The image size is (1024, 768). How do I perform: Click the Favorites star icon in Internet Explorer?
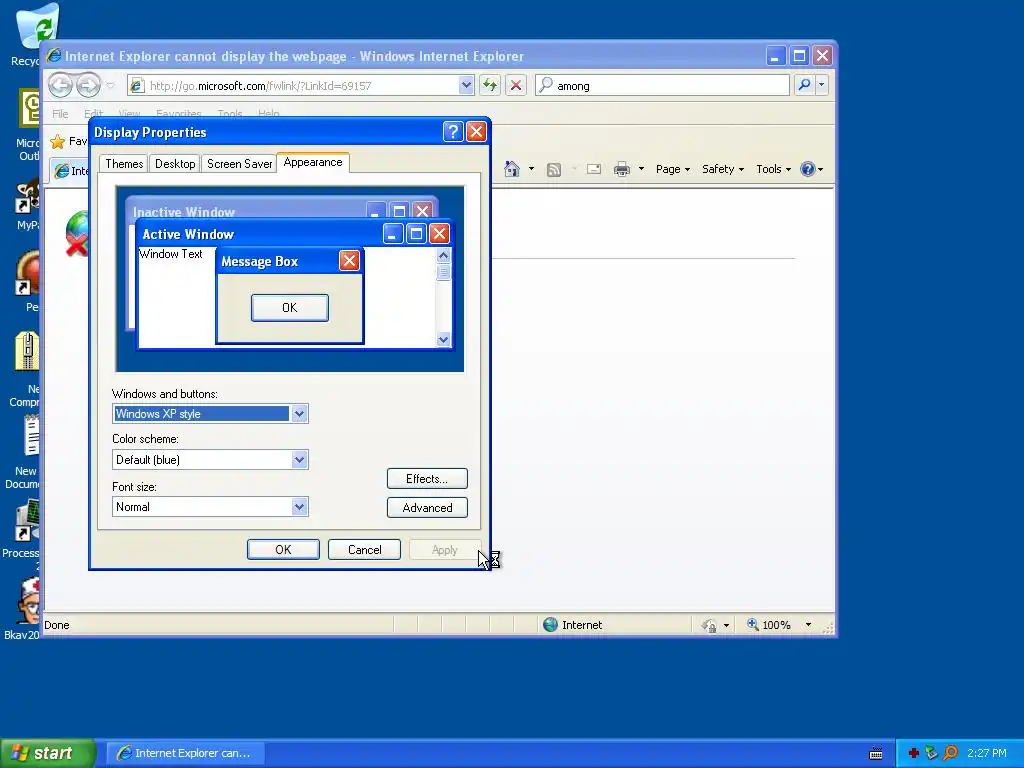click(57, 141)
